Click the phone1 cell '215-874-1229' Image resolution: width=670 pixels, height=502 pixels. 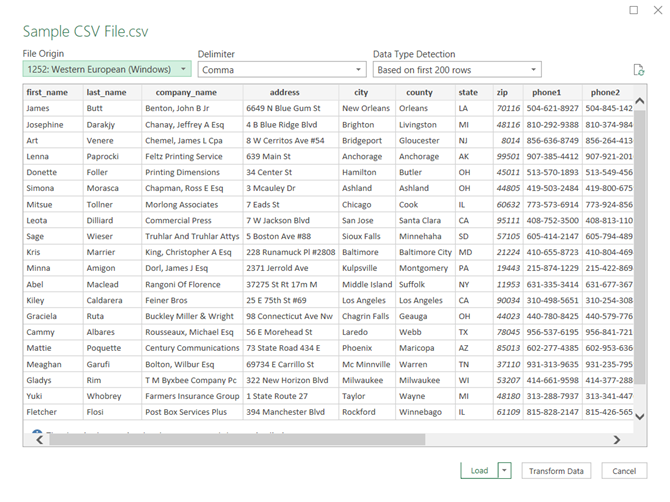tap(552, 268)
